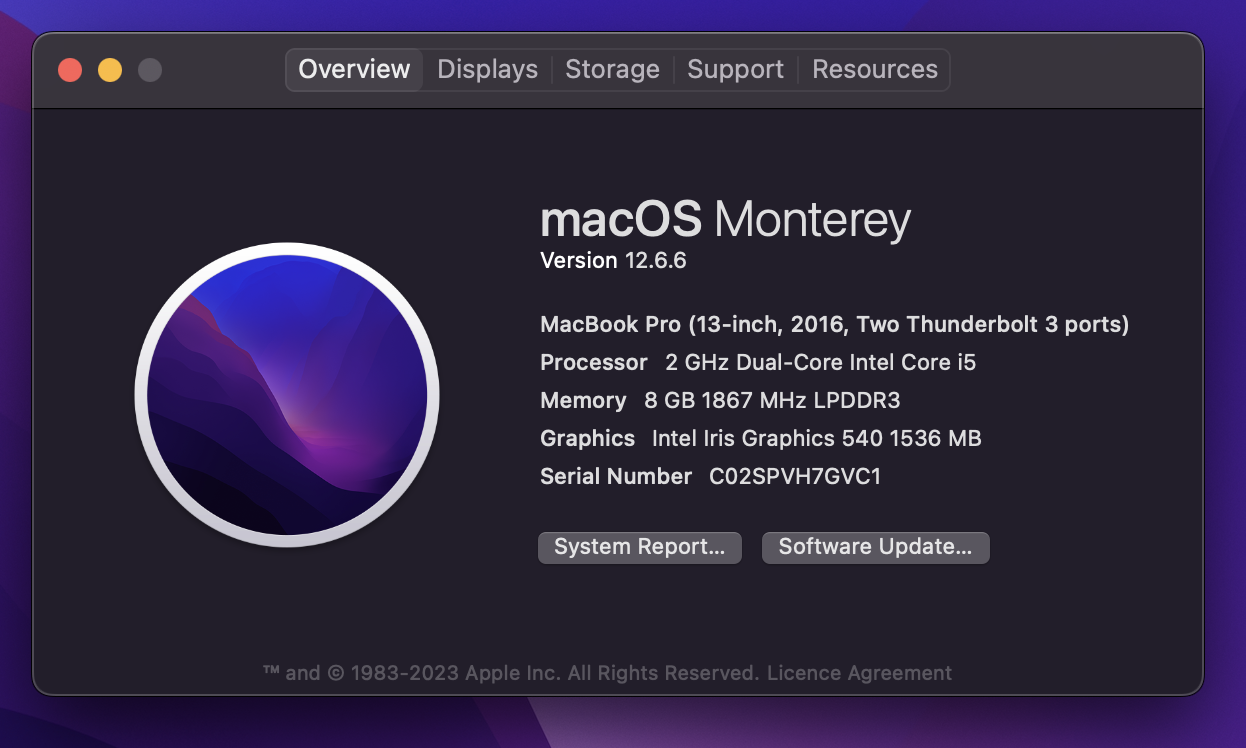The width and height of the screenshot is (1246, 748).
Task: Open the Storage tab
Action: tap(612, 70)
